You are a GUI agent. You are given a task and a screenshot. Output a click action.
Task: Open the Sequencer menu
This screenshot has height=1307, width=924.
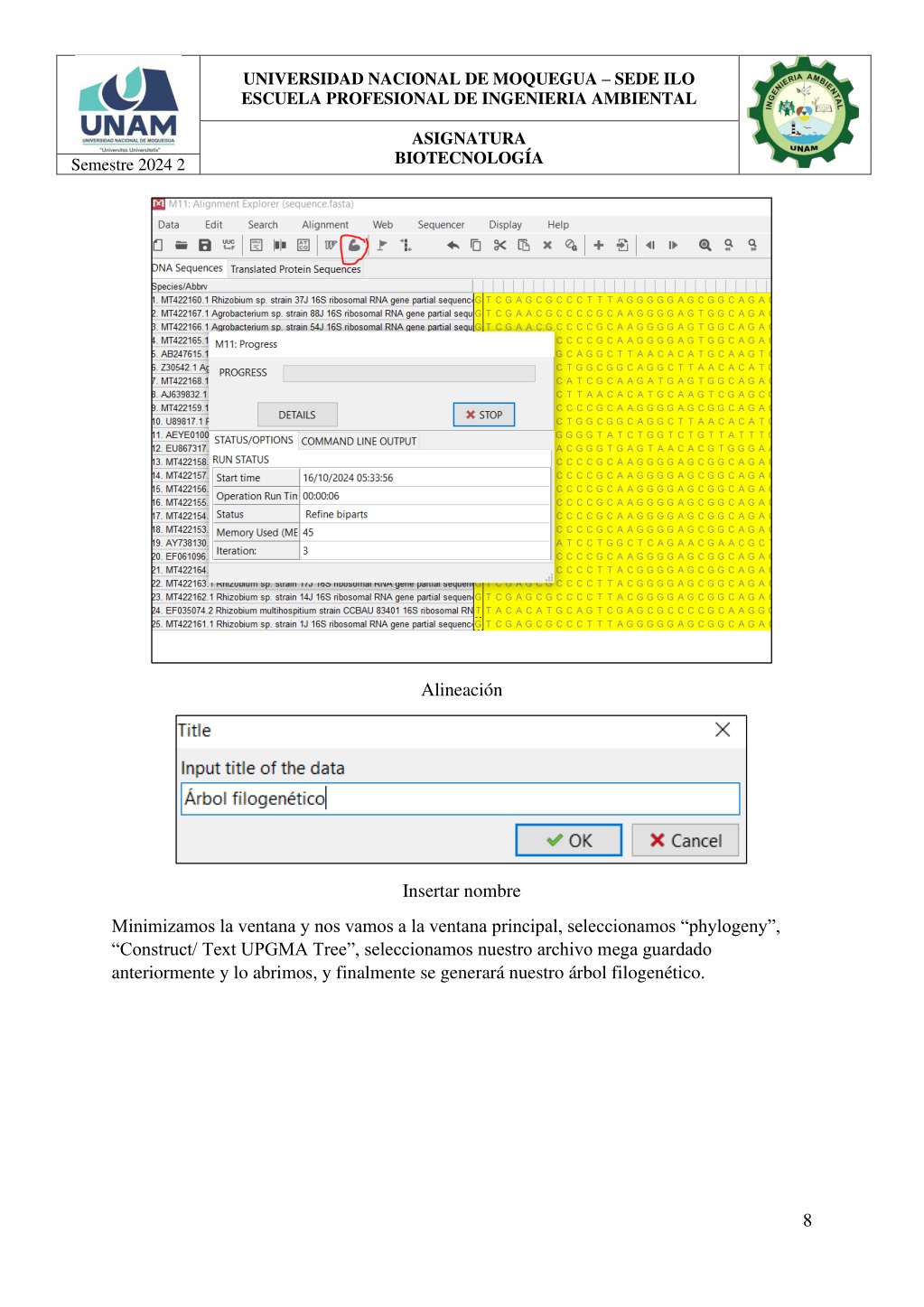click(x=441, y=225)
